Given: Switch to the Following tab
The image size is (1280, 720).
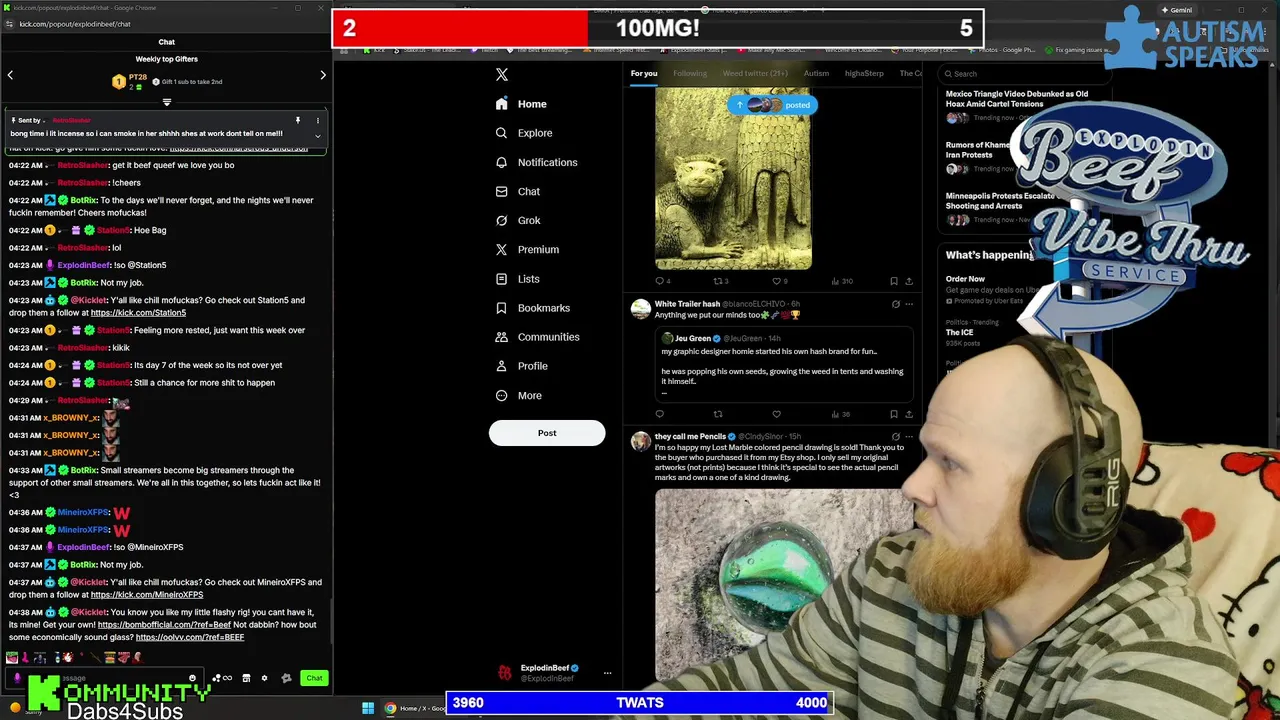Looking at the screenshot, I should click(x=690, y=73).
